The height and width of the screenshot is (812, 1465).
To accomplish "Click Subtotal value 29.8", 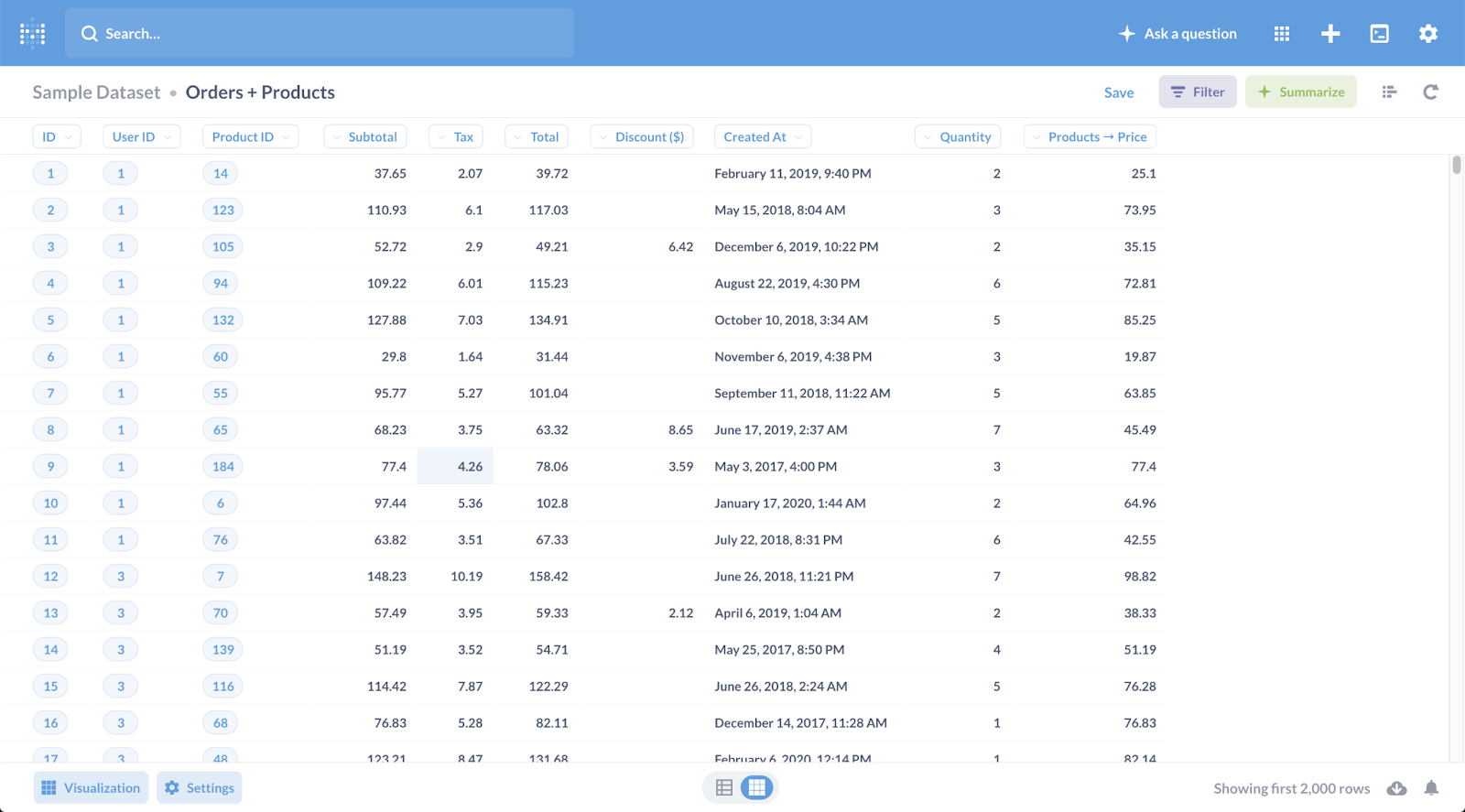I will pos(394,357).
